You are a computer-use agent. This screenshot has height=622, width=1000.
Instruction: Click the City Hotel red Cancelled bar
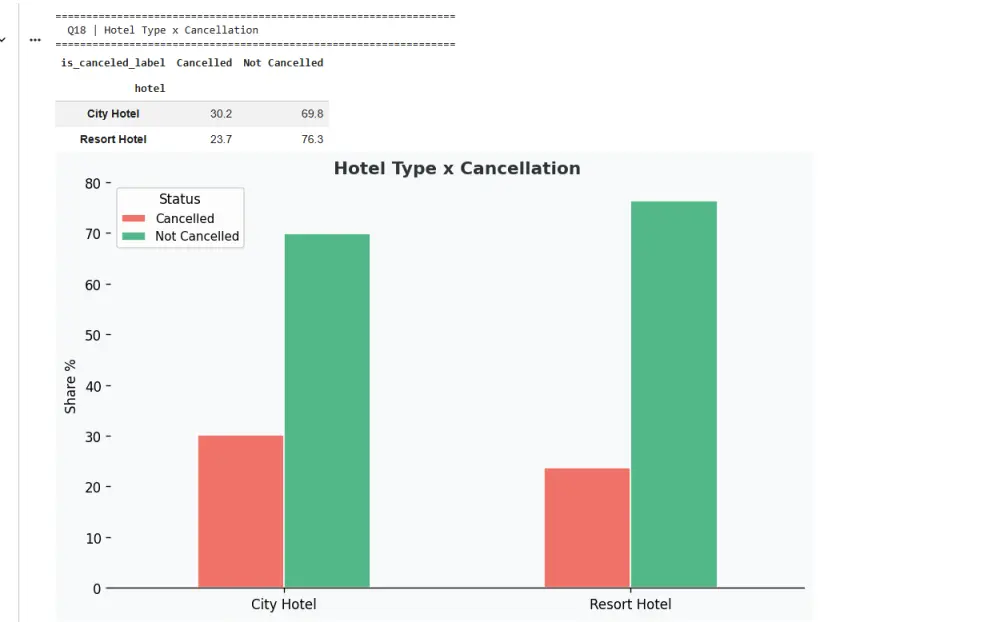[240, 511]
